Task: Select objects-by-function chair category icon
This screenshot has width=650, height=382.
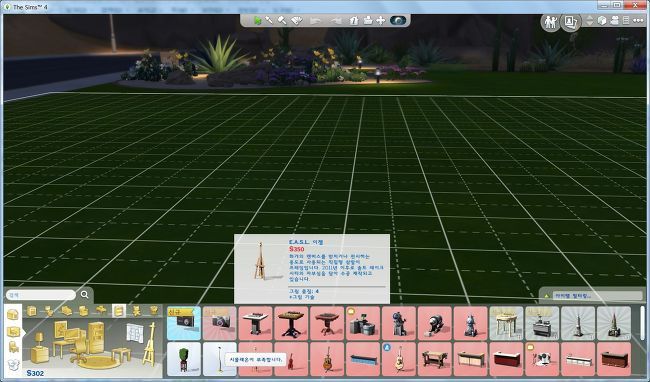Action: pyautogui.click(x=14, y=348)
